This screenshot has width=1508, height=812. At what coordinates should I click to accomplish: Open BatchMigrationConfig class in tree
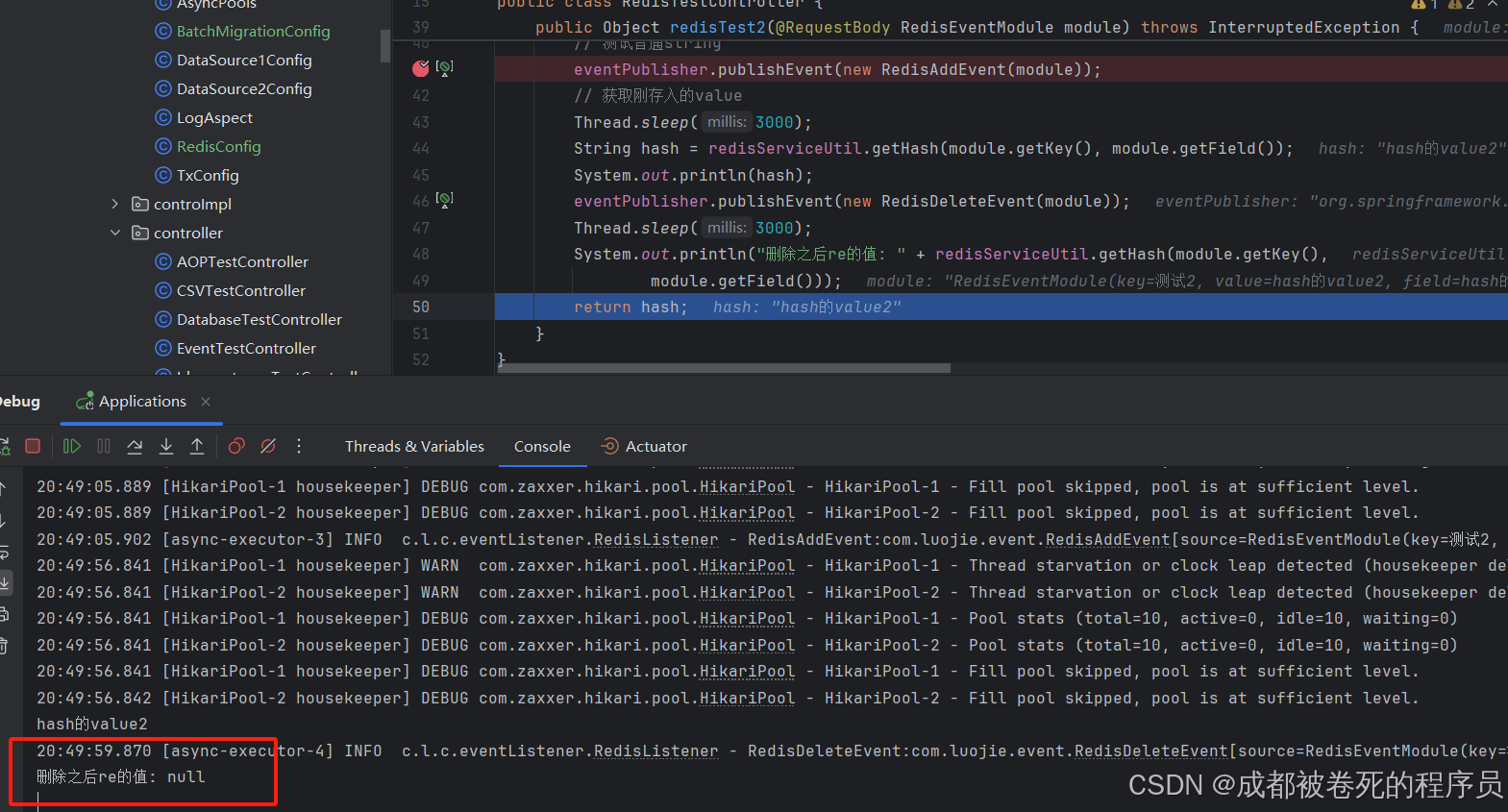coord(253,31)
